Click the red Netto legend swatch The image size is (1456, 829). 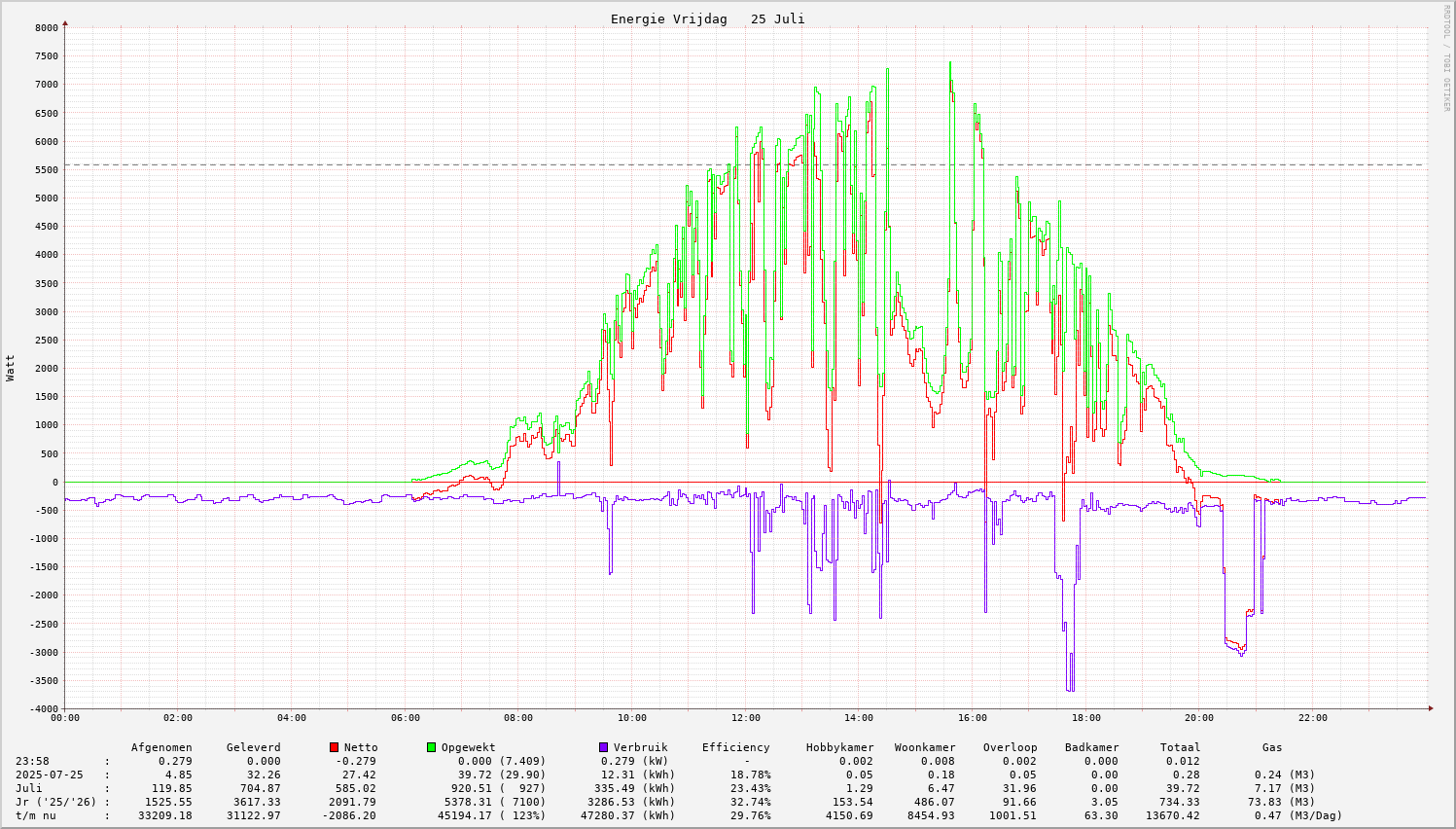(x=335, y=747)
